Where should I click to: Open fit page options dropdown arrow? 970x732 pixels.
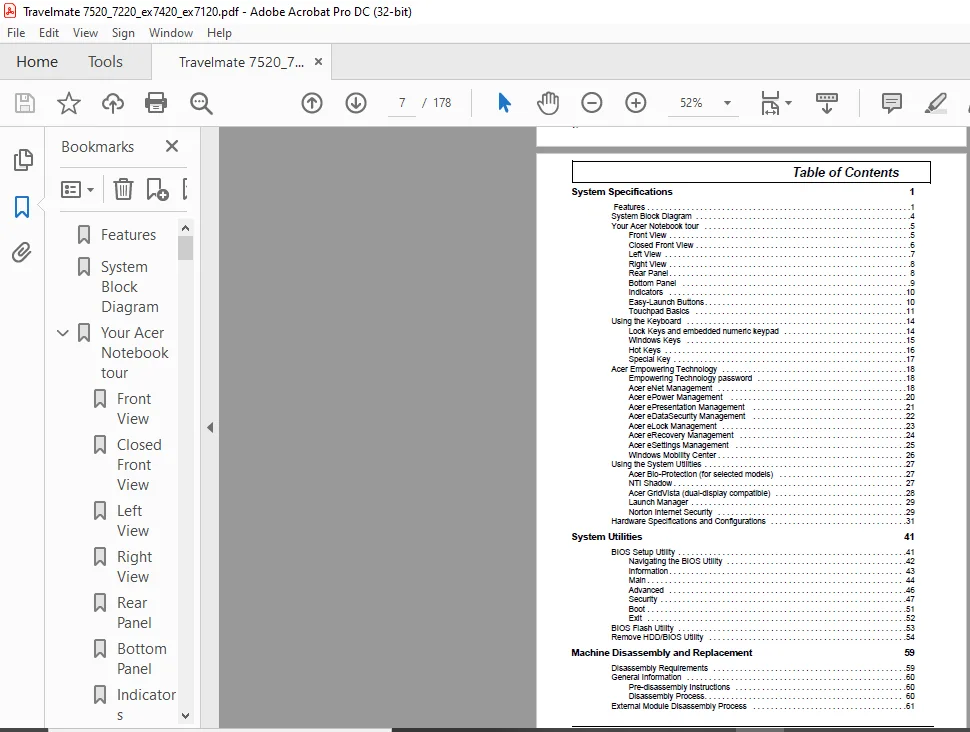coord(788,103)
